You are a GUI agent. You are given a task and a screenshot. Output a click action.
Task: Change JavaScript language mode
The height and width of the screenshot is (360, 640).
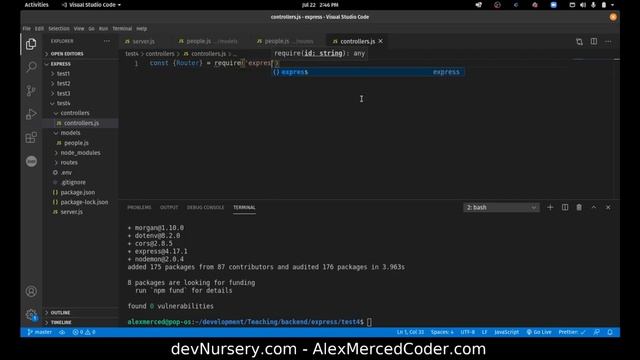coord(507,332)
